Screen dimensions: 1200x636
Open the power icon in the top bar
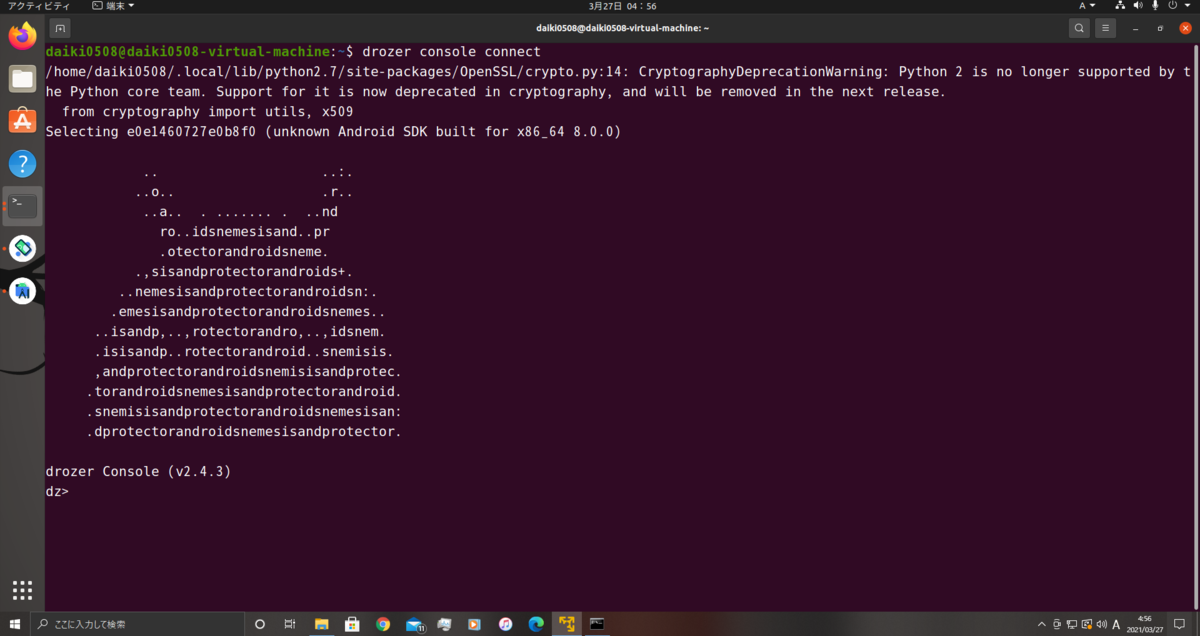[x=1172, y=6]
